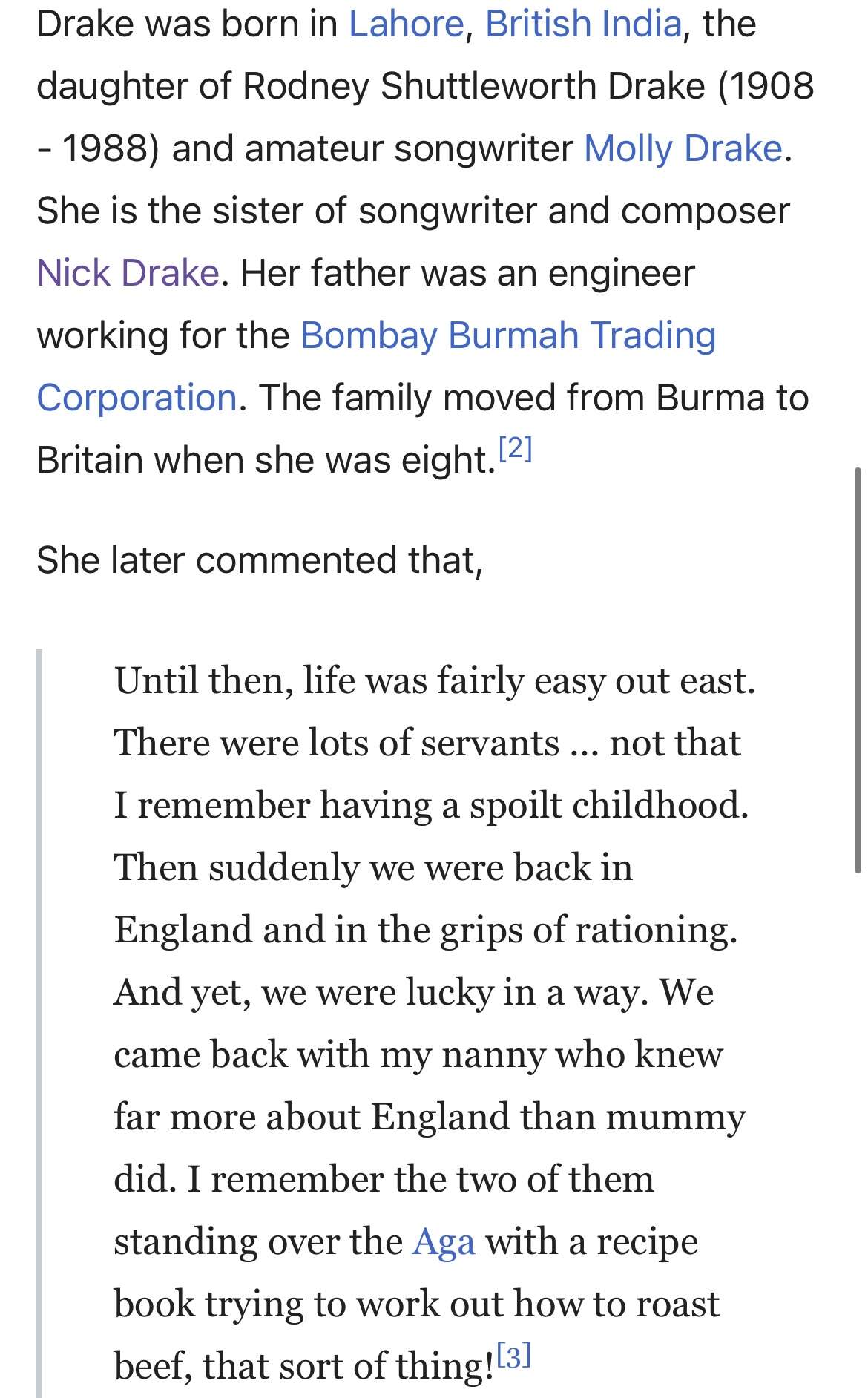The height and width of the screenshot is (1398, 868).
Task: Visit the Nick Drake link
Action: (x=128, y=273)
